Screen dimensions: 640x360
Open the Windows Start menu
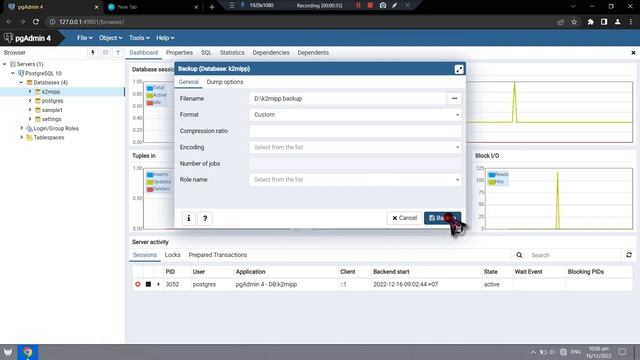(x=8, y=352)
